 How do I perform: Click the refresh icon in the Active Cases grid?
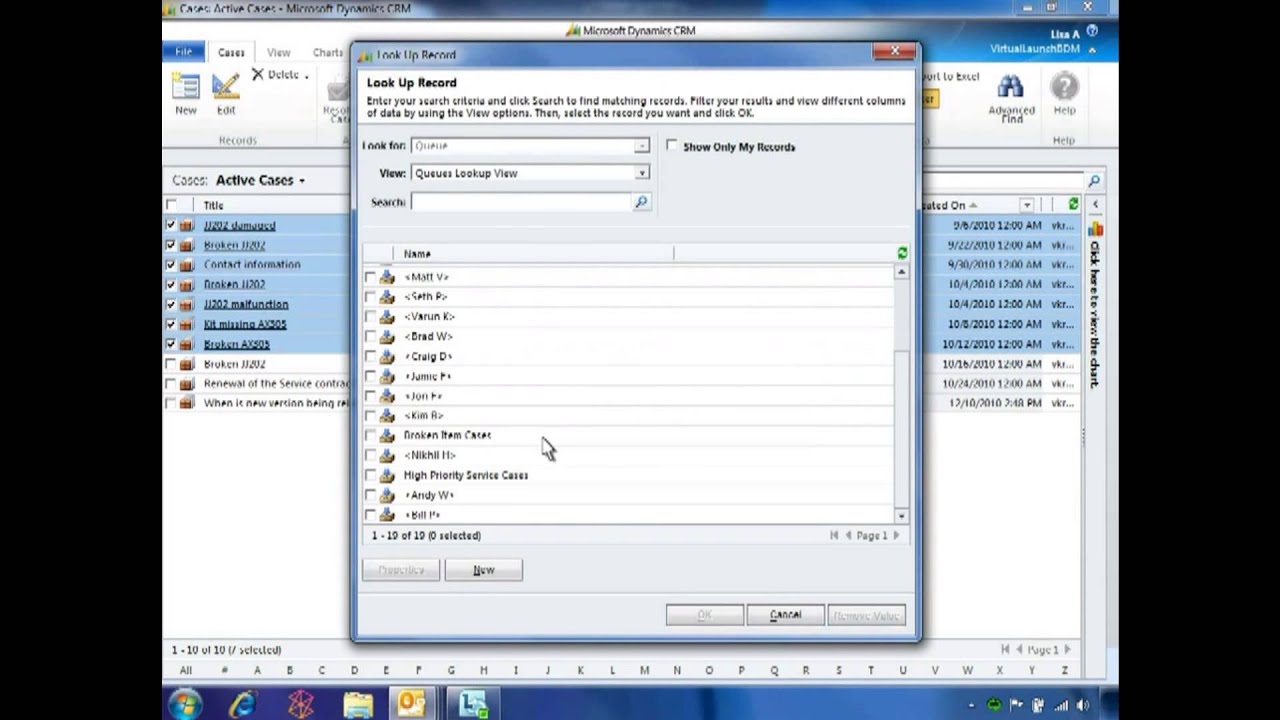click(x=1073, y=204)
